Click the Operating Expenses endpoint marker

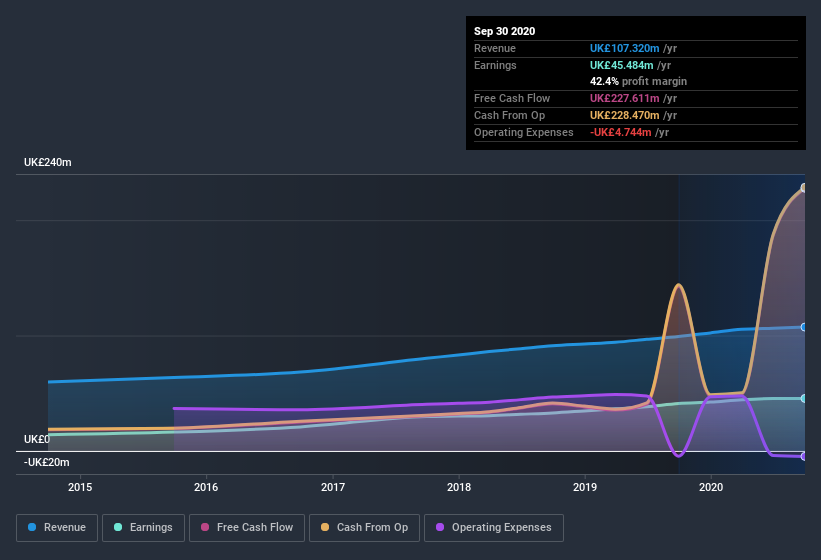click(804, 456)
